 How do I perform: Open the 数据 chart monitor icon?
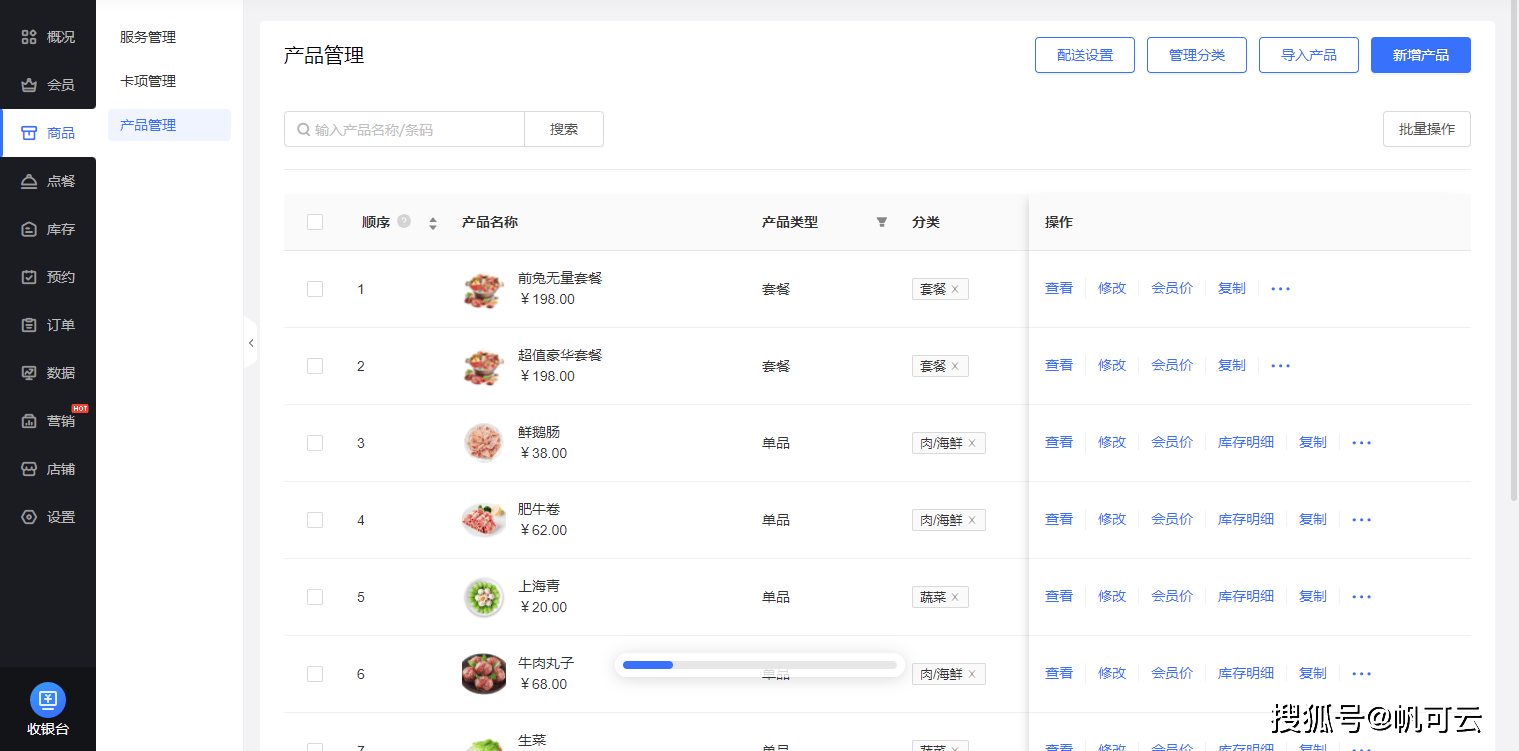[x=29, y=373]
